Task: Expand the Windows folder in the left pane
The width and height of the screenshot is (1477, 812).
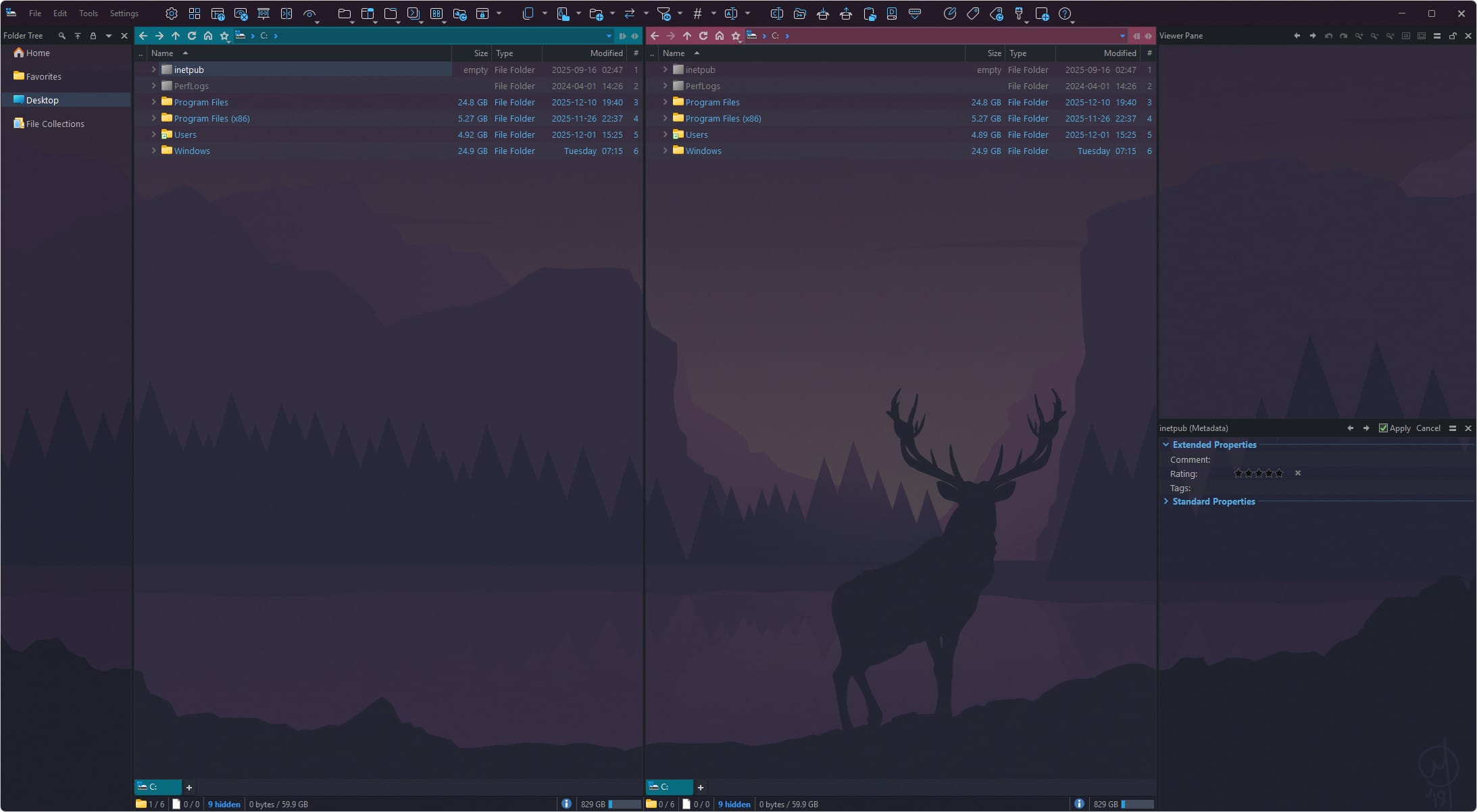Action: click(154, 151)
